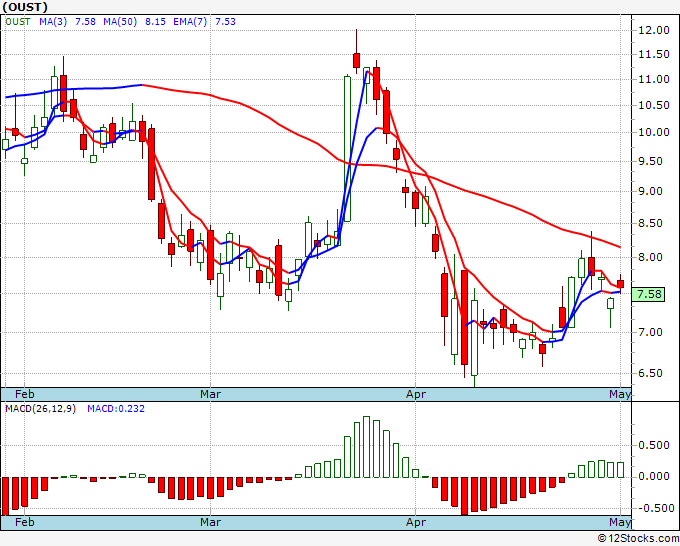
Task: Click Apr on the price chart time axis
Action: pos(416,394)
